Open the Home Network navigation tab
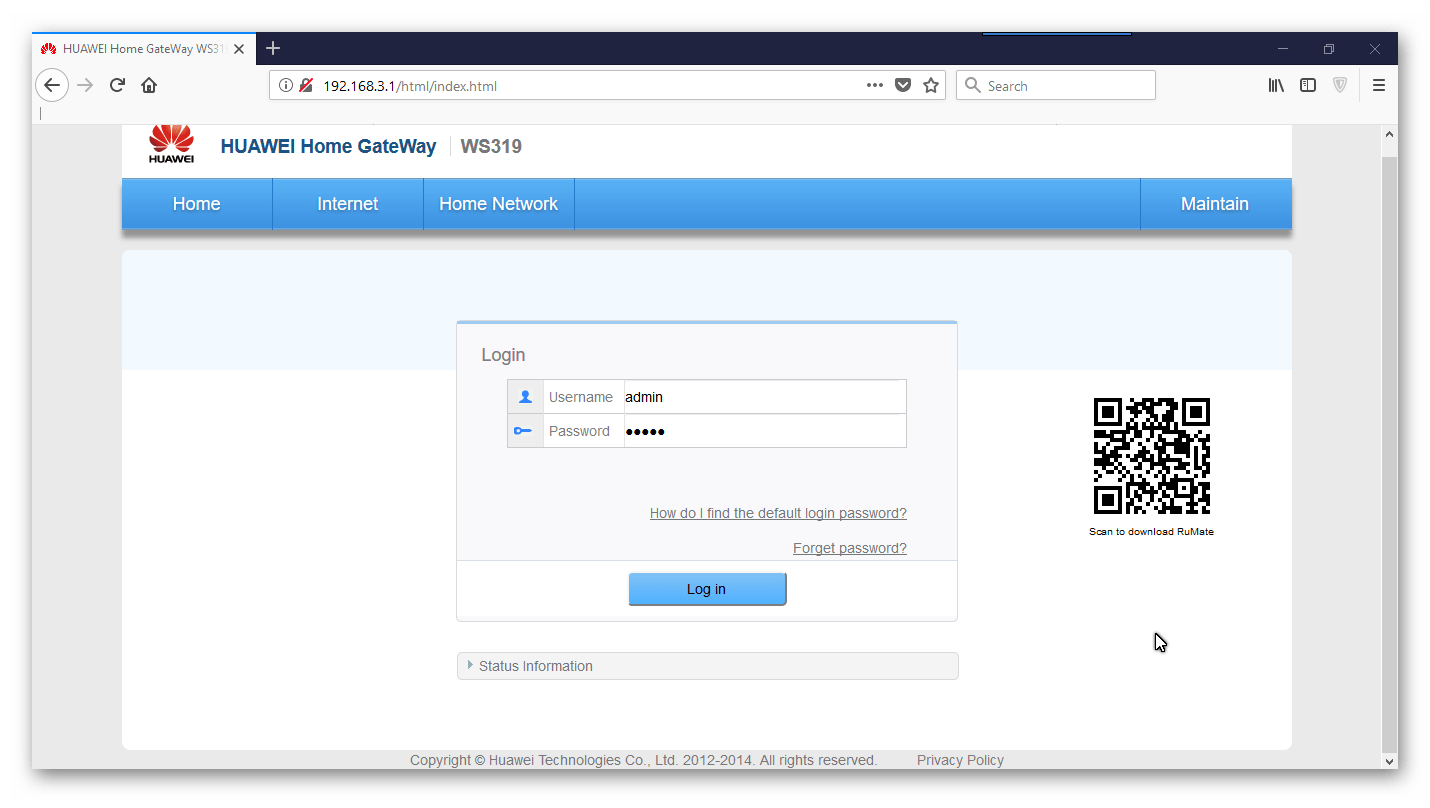Viewport: 1430px width, 808px height. click(x=499, y=204)
